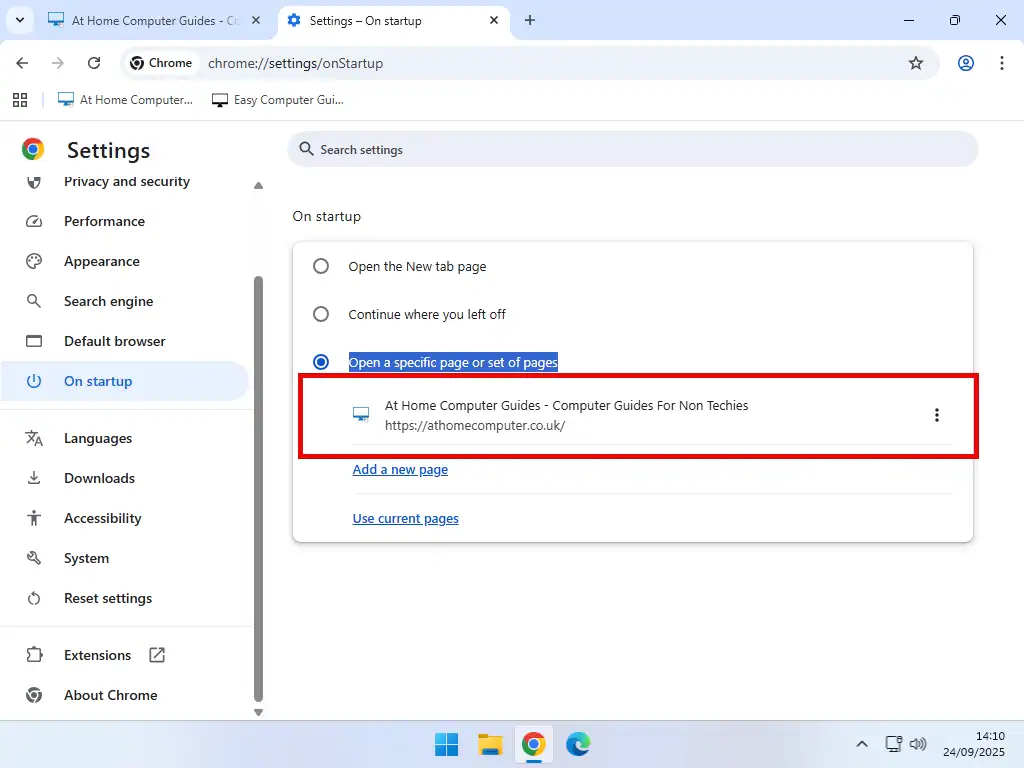Select 'Open a specific page or set of pages'
This screenshot has width=1024, height=768.
pyautogui.click(x=321, y=362)
